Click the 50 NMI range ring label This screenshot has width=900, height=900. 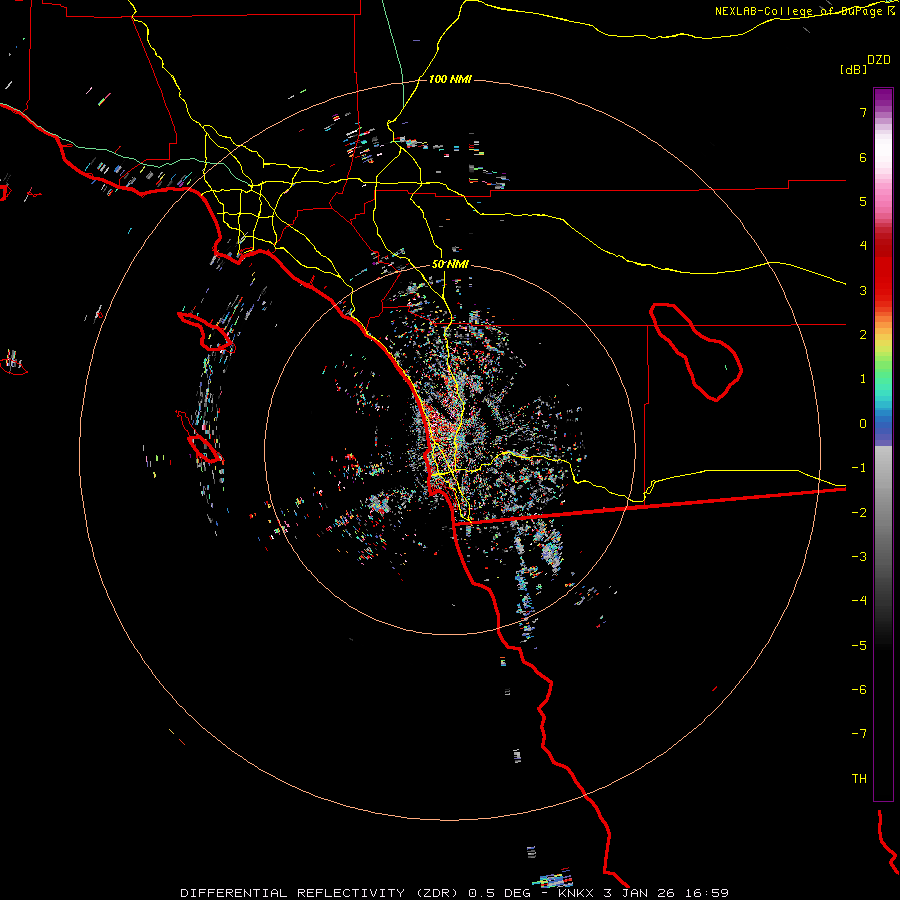coord(450,264)
